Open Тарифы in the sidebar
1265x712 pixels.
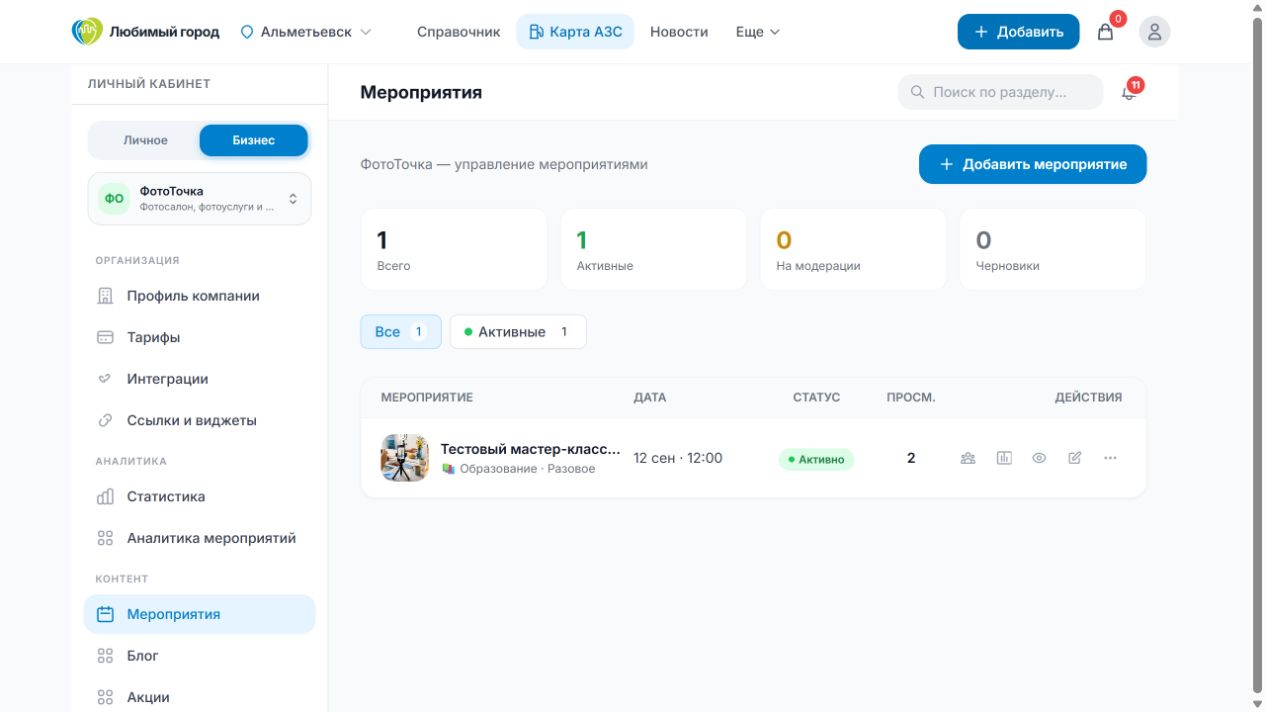click(x=200, y=337)
